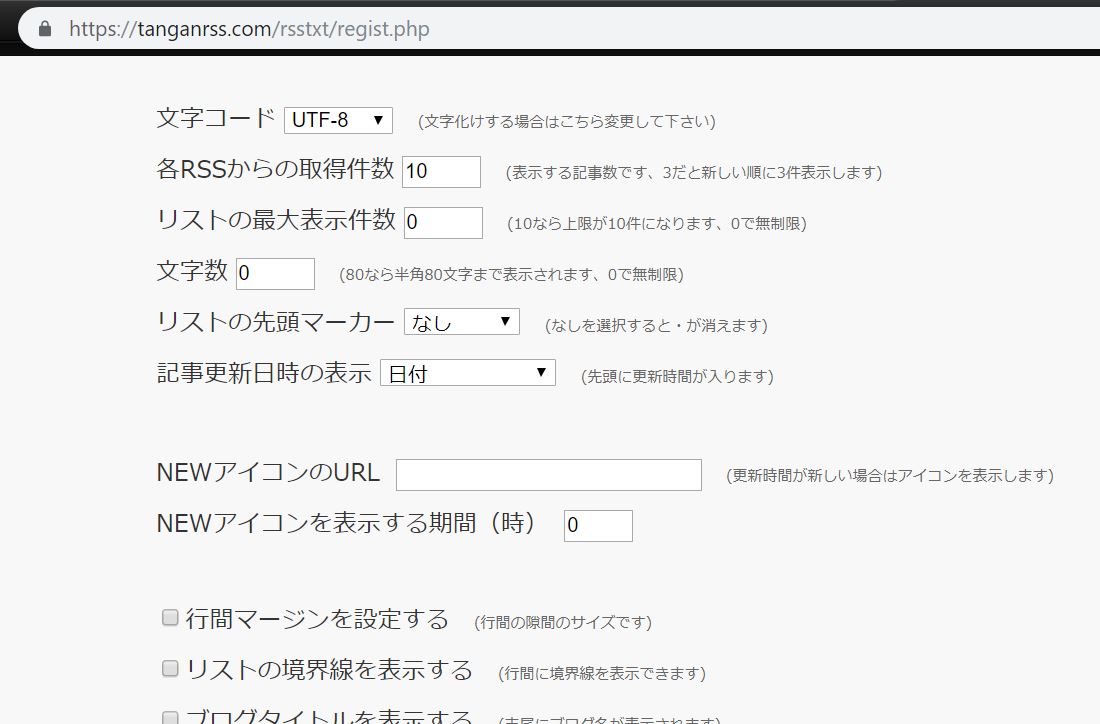
Task: Focus the NEWアイコンを表示する期間 field
Action: pos(598,524)
